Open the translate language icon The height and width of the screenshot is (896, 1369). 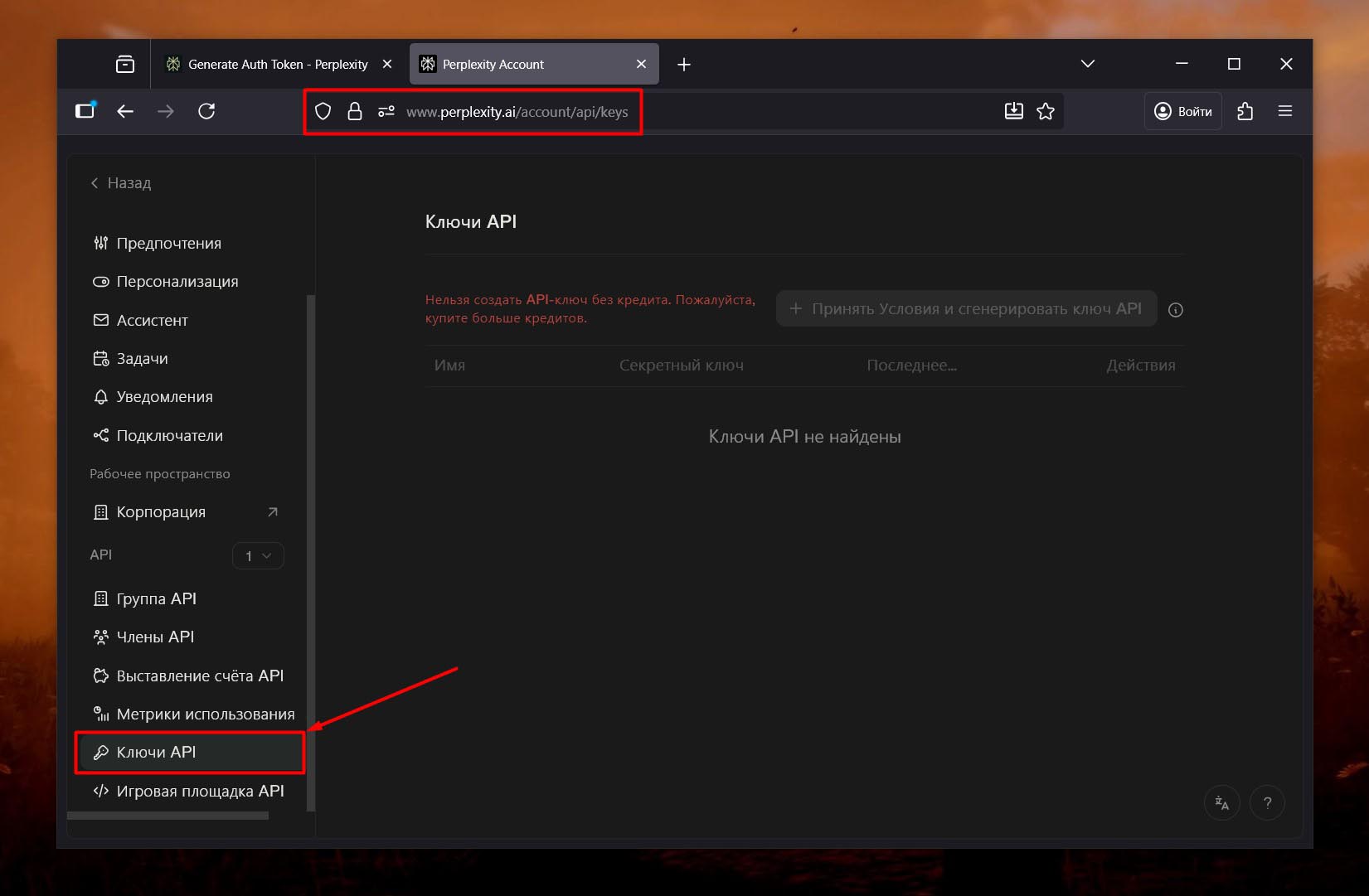pyautogui.click(x=1221, y=802)
